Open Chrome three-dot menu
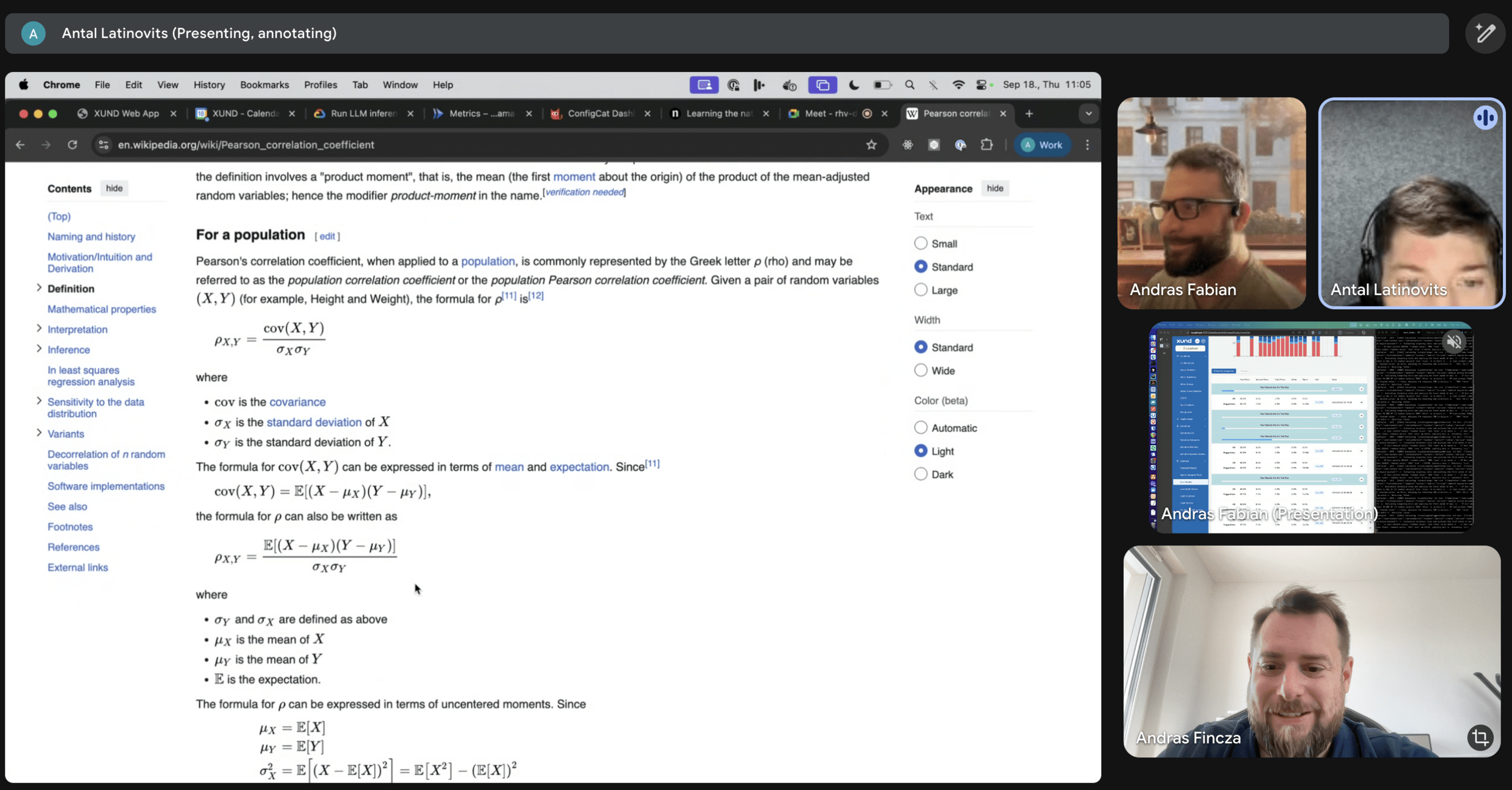1512x790 pixels. pyautogui.click(x=1087, y=145)
